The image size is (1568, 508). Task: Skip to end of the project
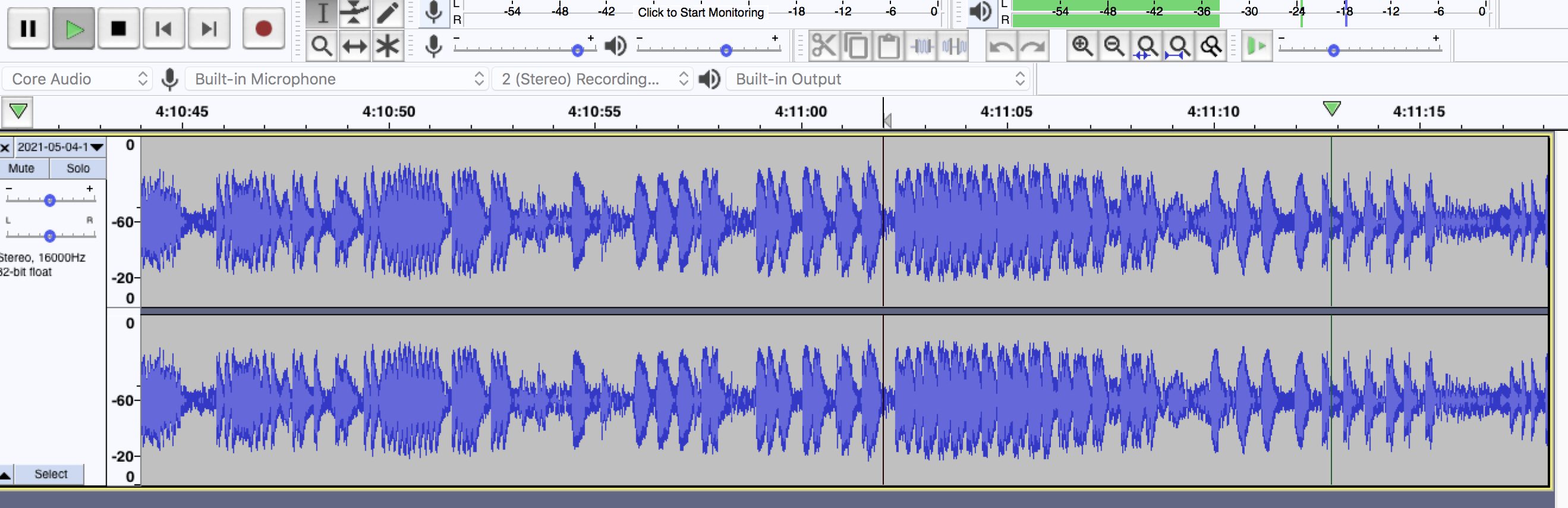[x=209, y=29]
